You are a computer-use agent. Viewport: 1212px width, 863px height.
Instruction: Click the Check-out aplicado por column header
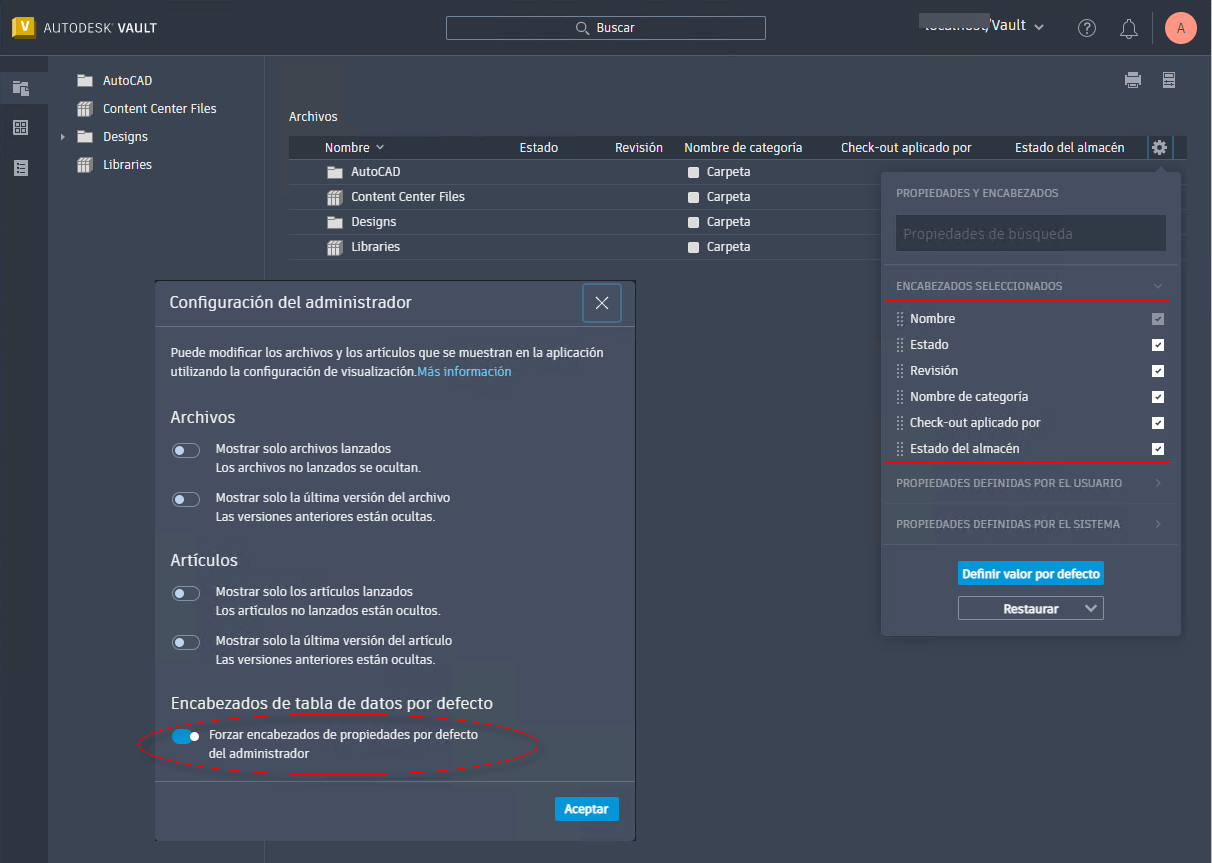(906, 147)
